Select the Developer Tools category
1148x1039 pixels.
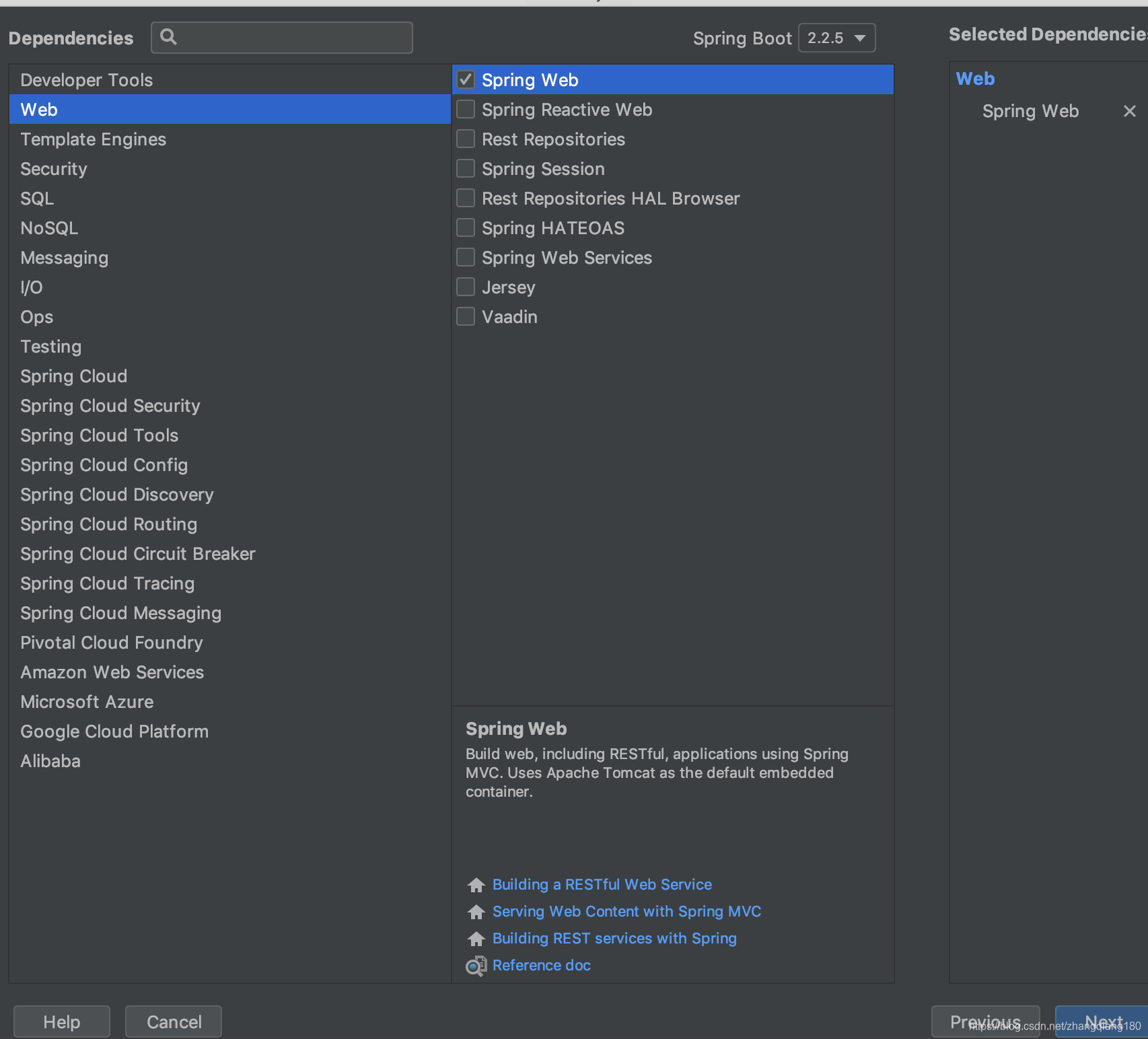point(229,79)
